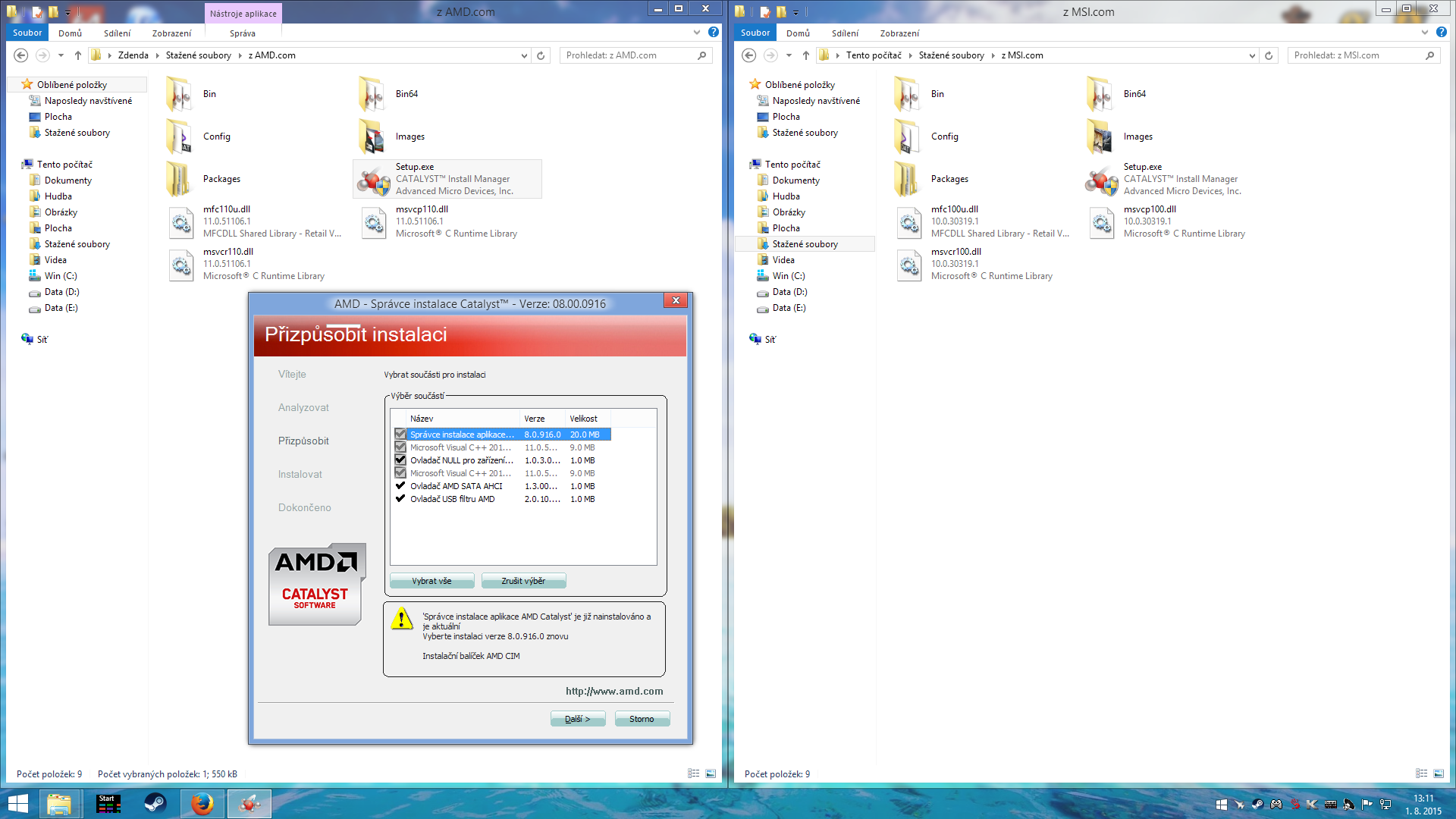Select mfc110u.dll file icon
This screenshot has width=1456, height=819.
click(181, 222)
